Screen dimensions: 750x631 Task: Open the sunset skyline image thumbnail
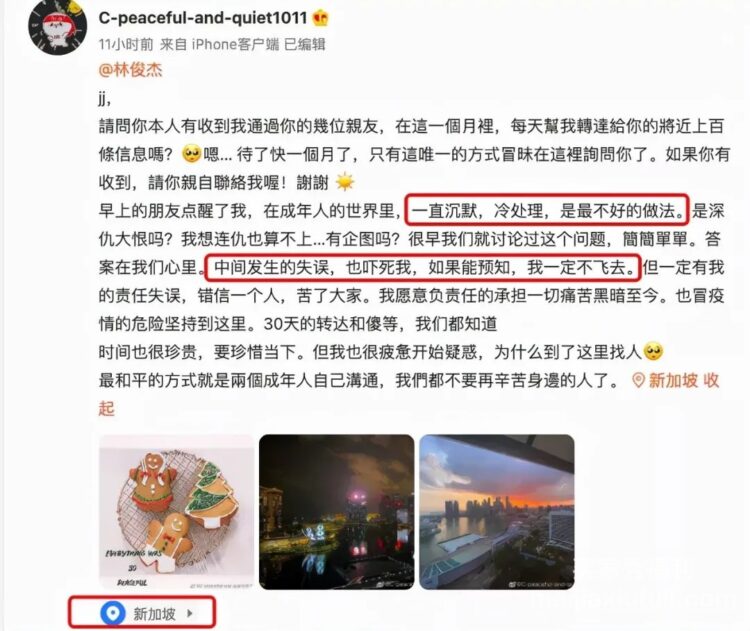click(496, 512)
